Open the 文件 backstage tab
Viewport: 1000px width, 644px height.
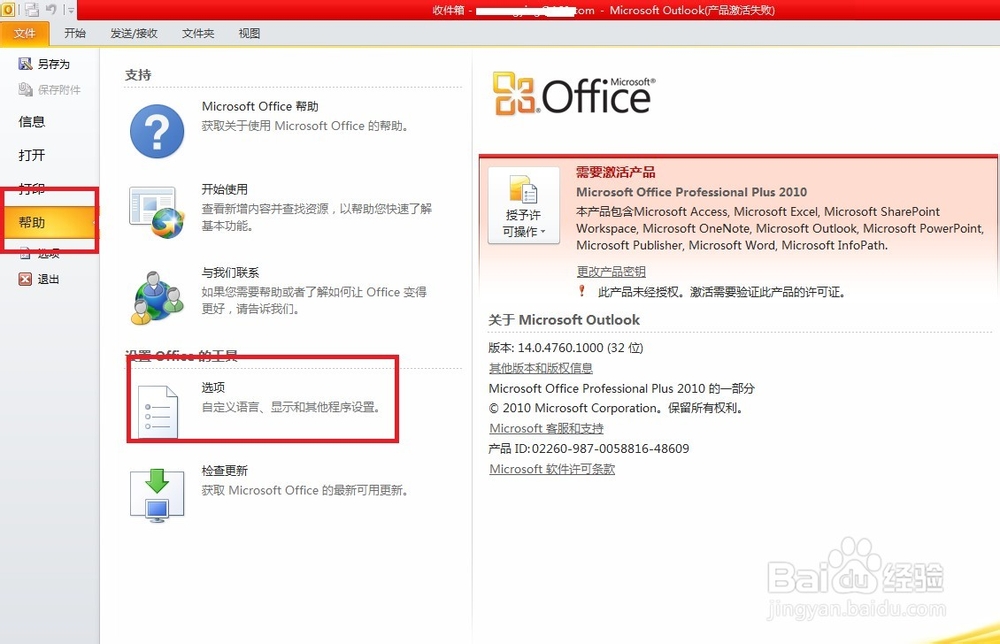click(24, 33)
